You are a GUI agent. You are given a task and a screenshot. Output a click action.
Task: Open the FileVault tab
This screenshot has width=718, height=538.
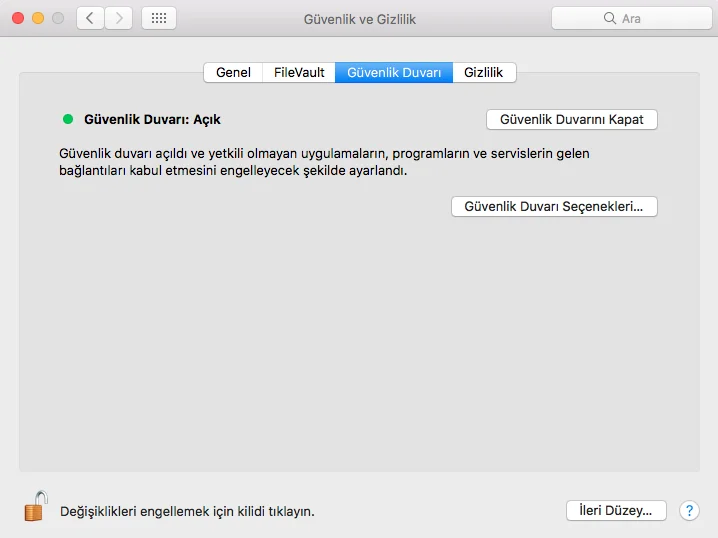click(x=299, y=73)
